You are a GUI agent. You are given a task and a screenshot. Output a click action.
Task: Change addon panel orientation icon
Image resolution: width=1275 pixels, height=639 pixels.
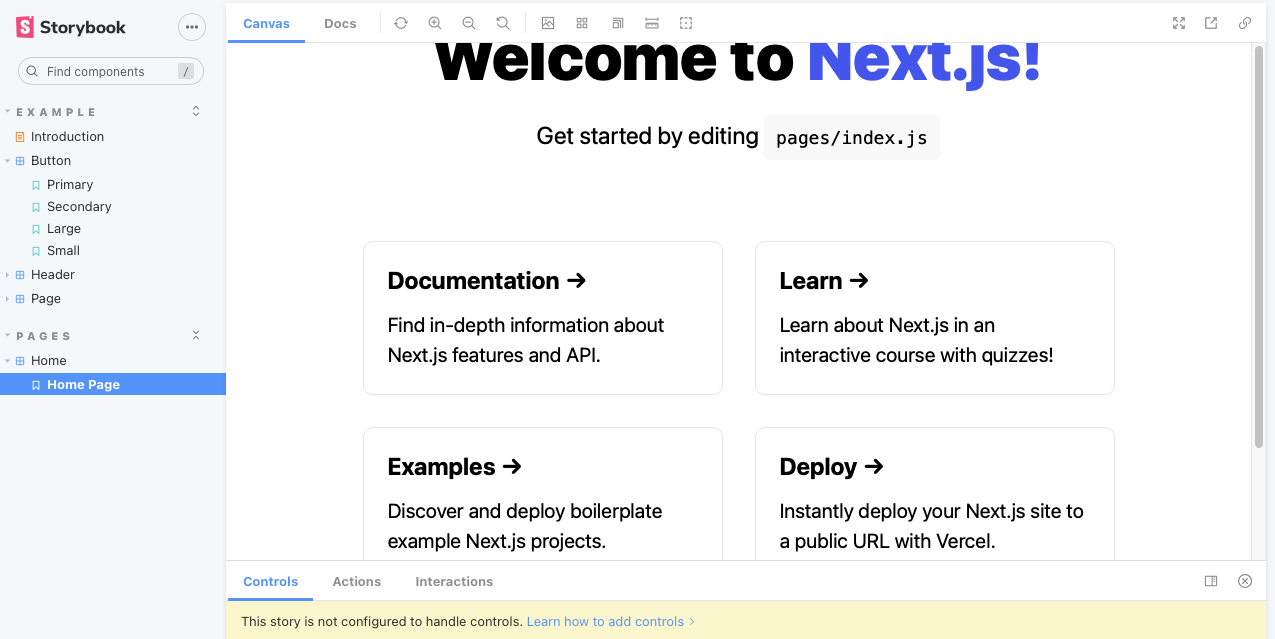[x=1211, y=581]
